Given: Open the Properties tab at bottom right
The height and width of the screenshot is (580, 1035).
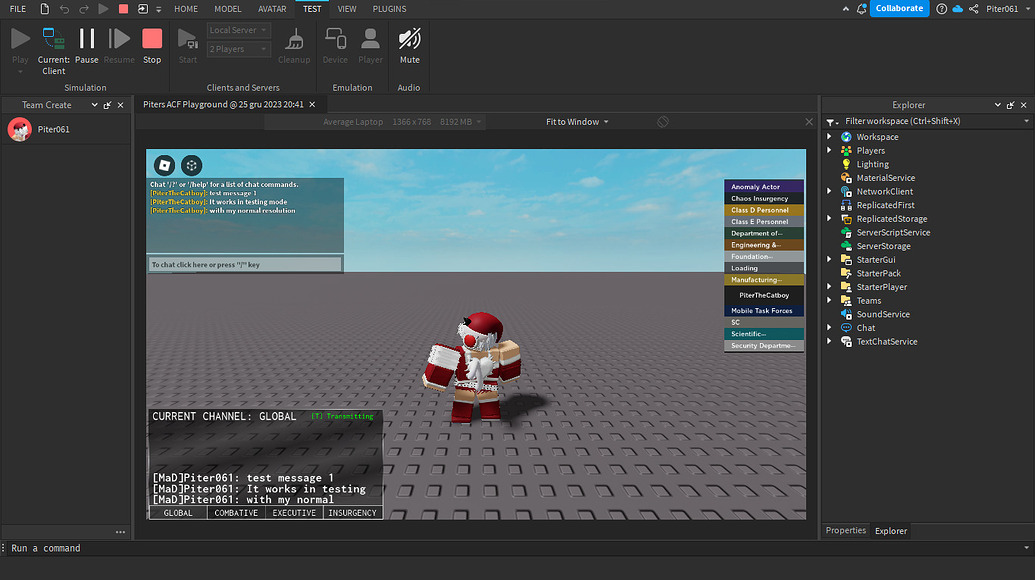Looking at the screenshot, I should (x=845, y=530).
